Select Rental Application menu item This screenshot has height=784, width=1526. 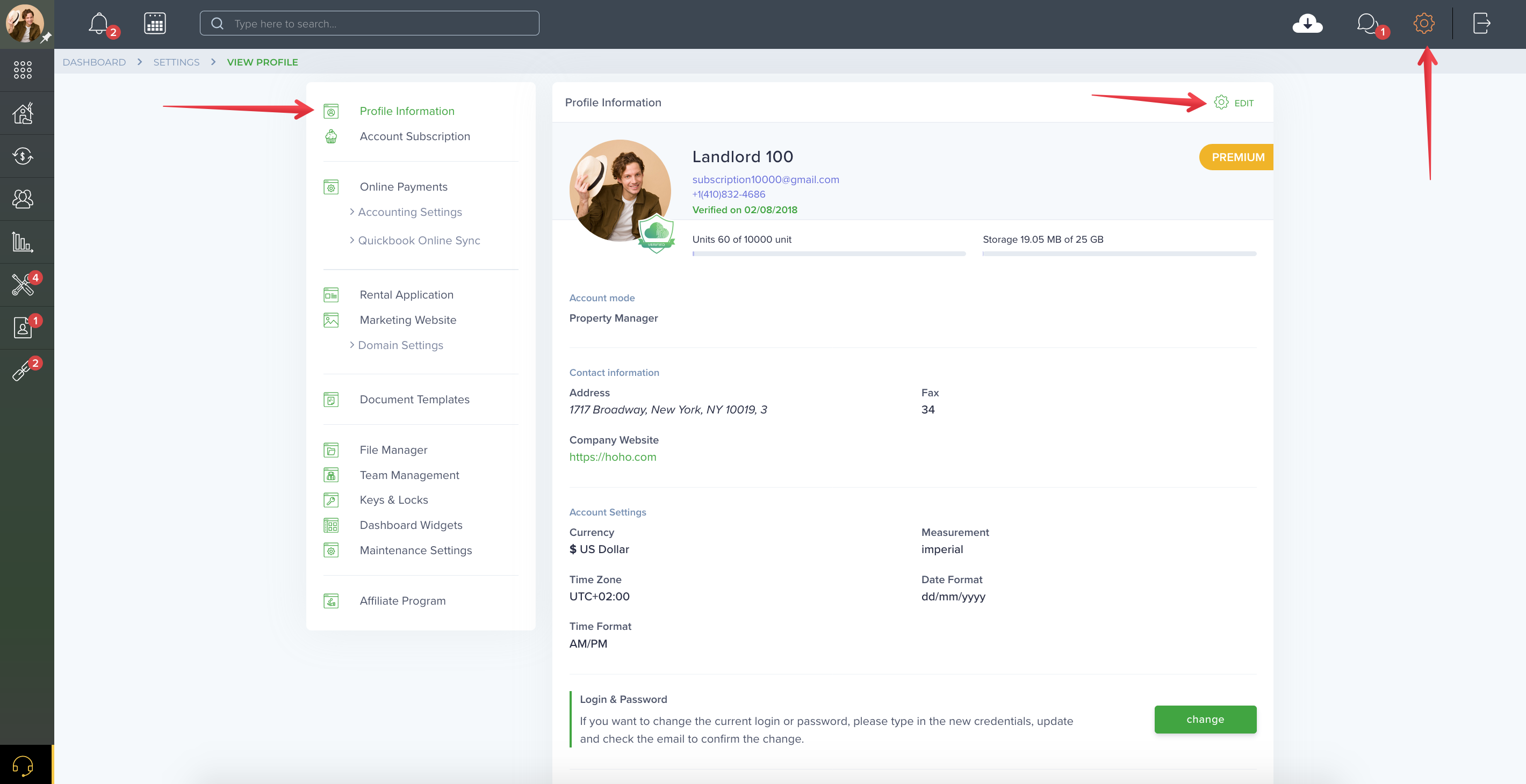[x=406, y=295]
